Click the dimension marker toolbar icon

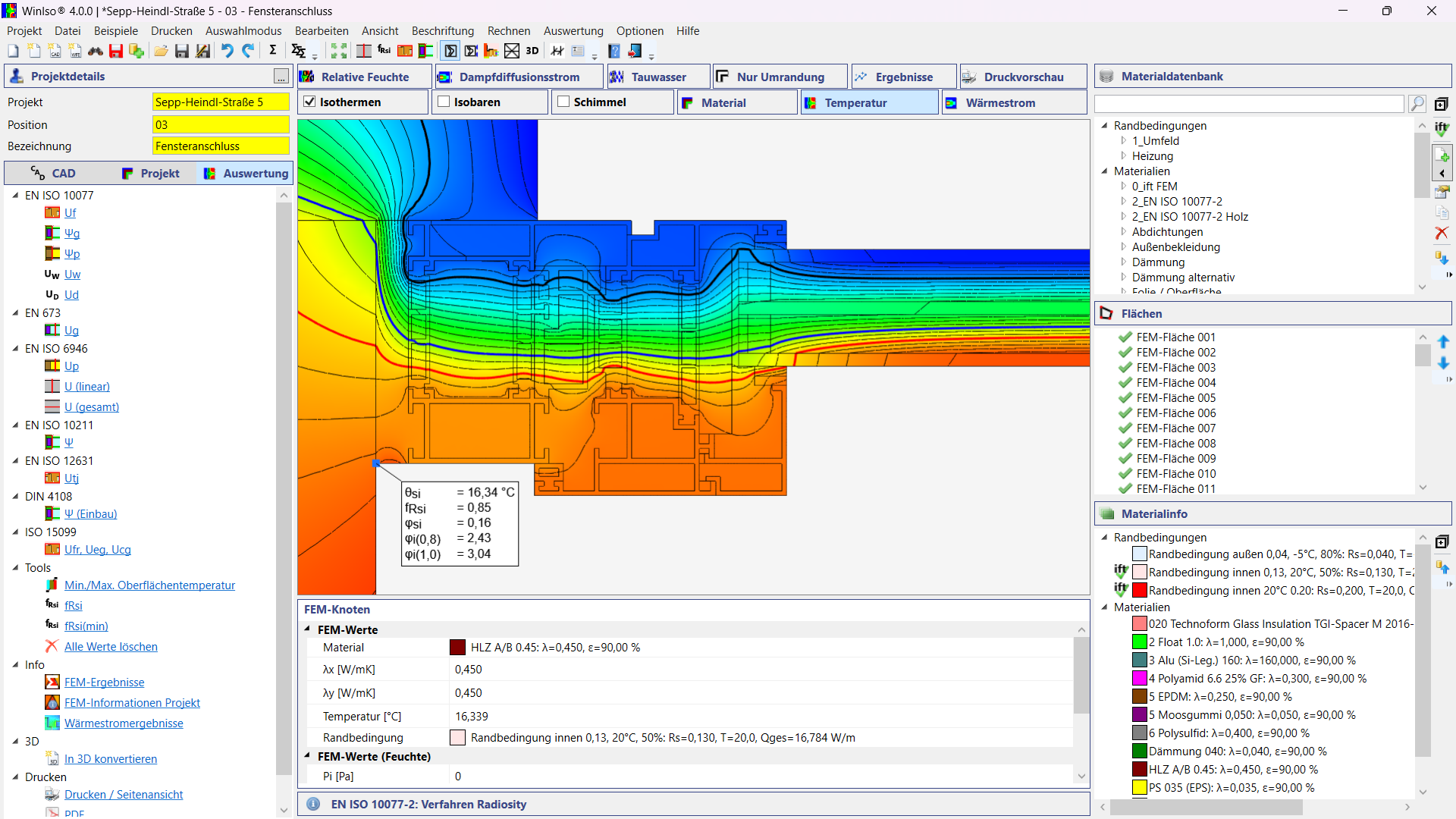click(557, 51)
